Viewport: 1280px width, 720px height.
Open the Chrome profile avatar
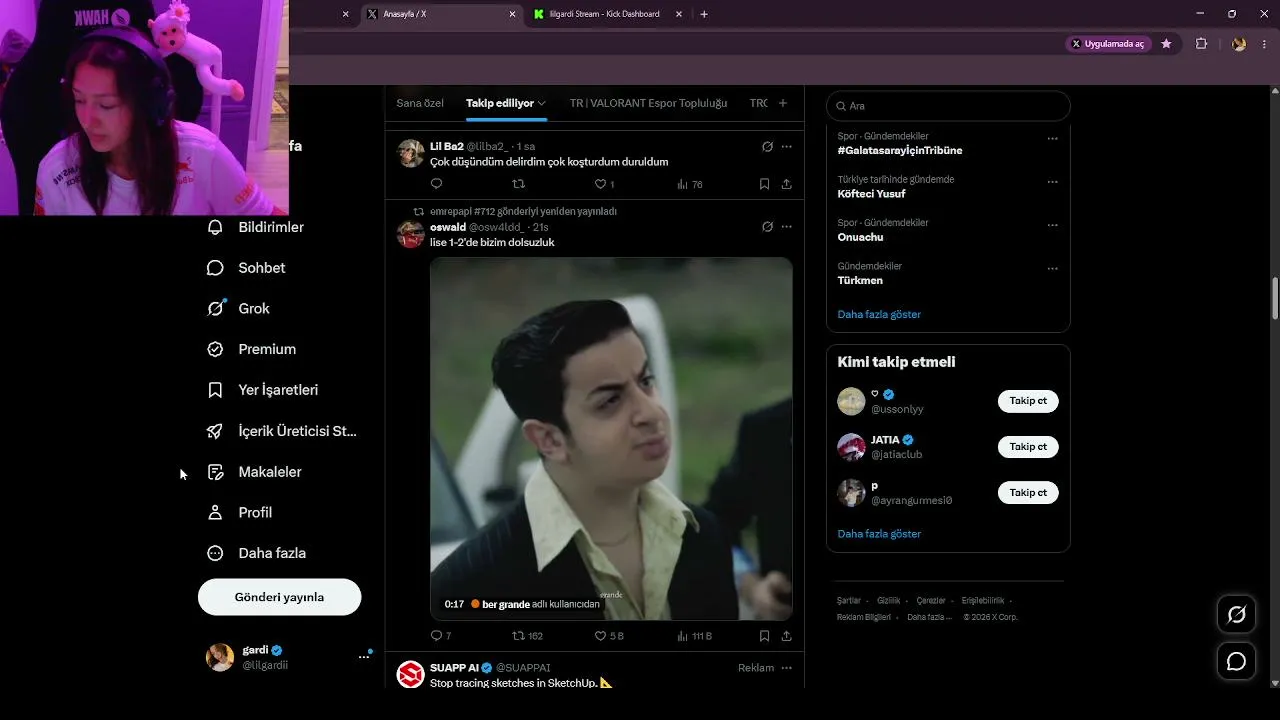1239,44
